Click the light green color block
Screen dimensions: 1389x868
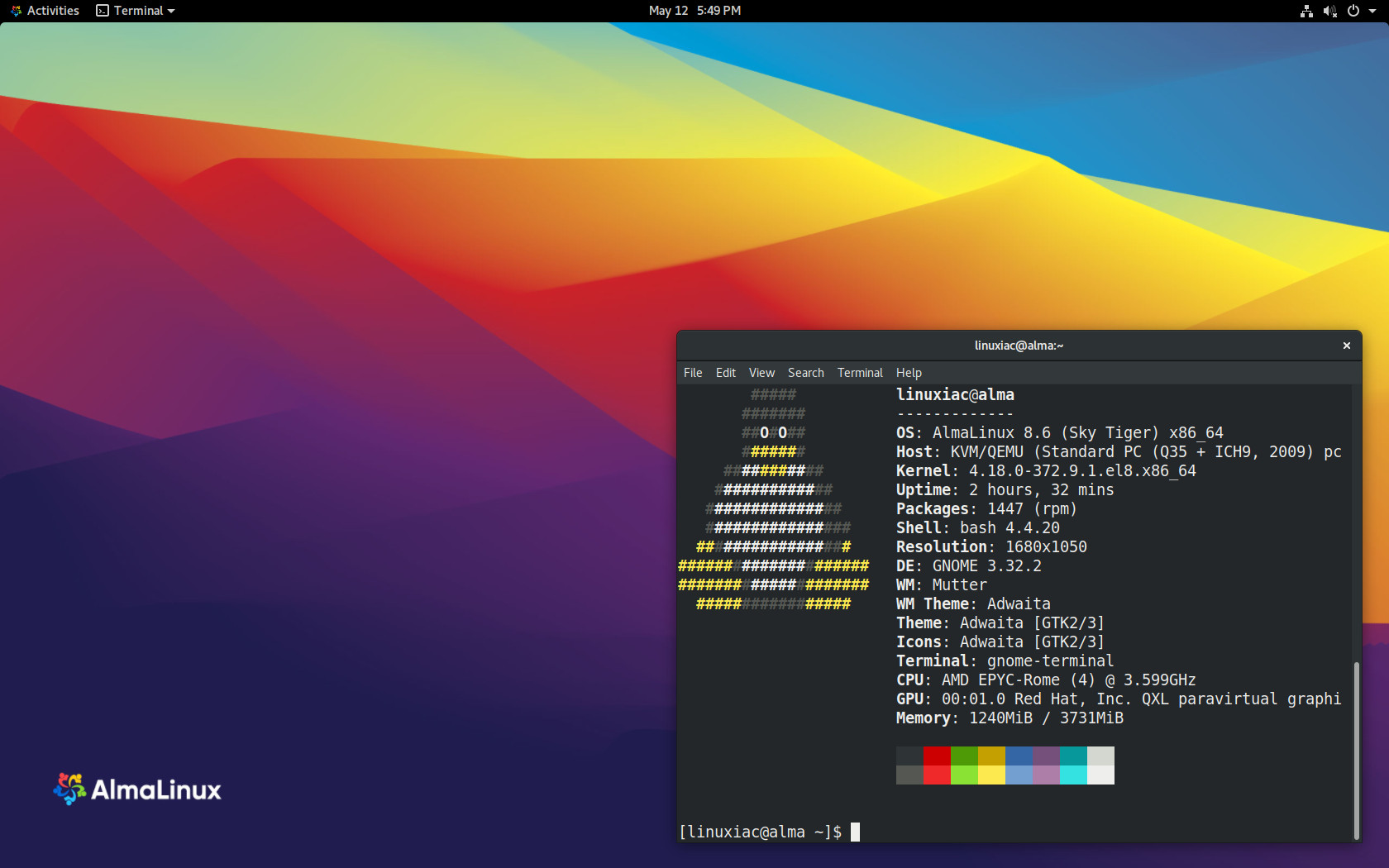(x=964, y=775)
